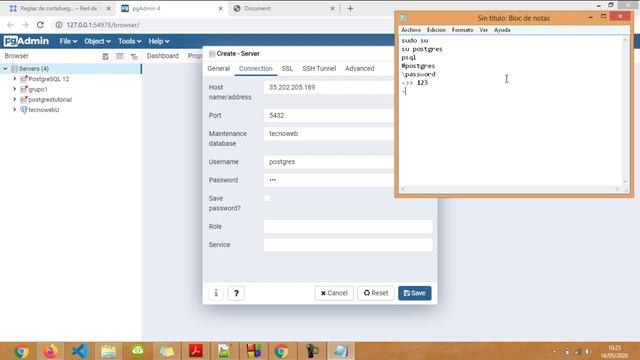Image resolution: width=640 pixels, height=360 pixels.
Task: Click the Query Tool icon in Browser panel
Action: coord(105,56)
